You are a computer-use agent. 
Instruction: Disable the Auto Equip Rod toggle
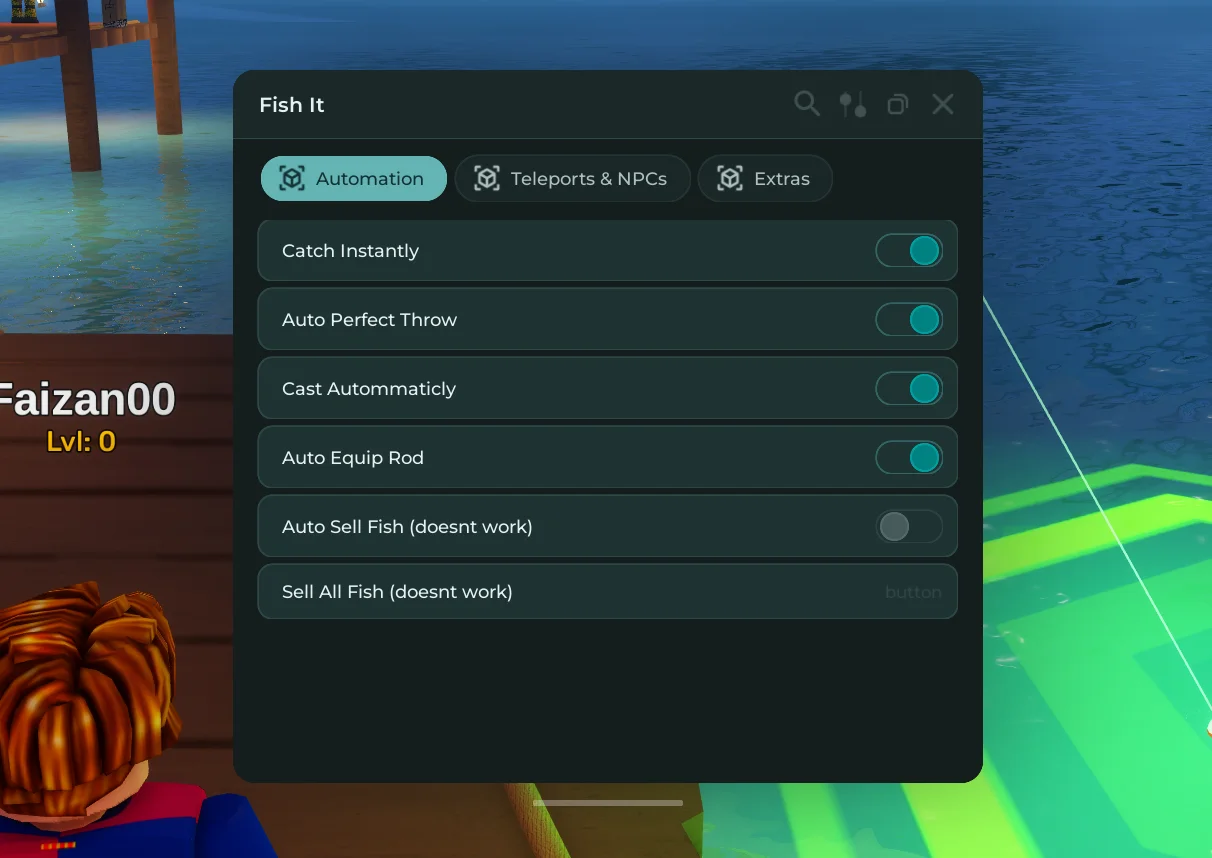click(x=909, y=458)
